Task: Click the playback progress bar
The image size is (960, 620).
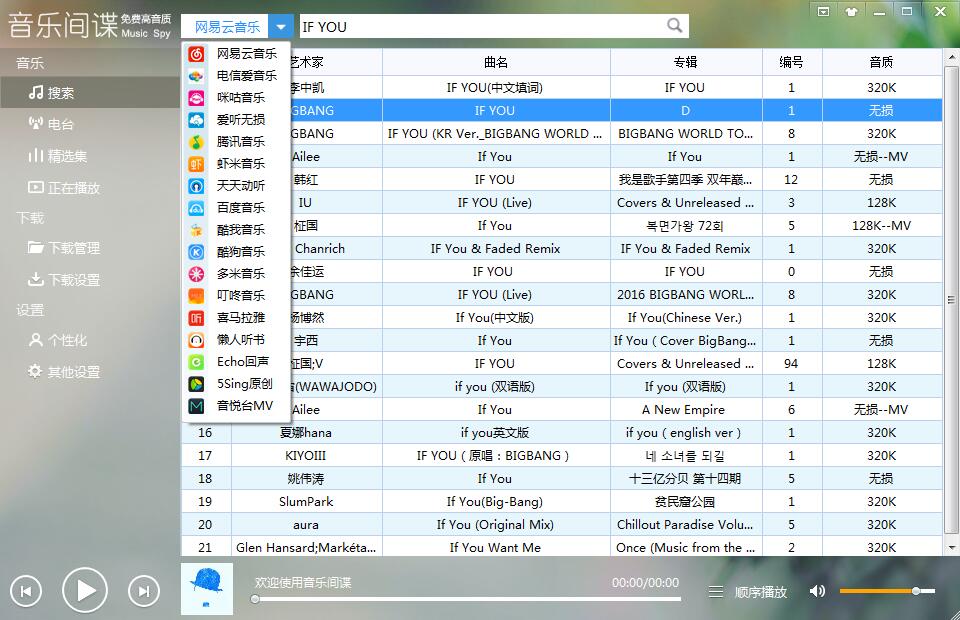Action: click(x=468, y=599)
